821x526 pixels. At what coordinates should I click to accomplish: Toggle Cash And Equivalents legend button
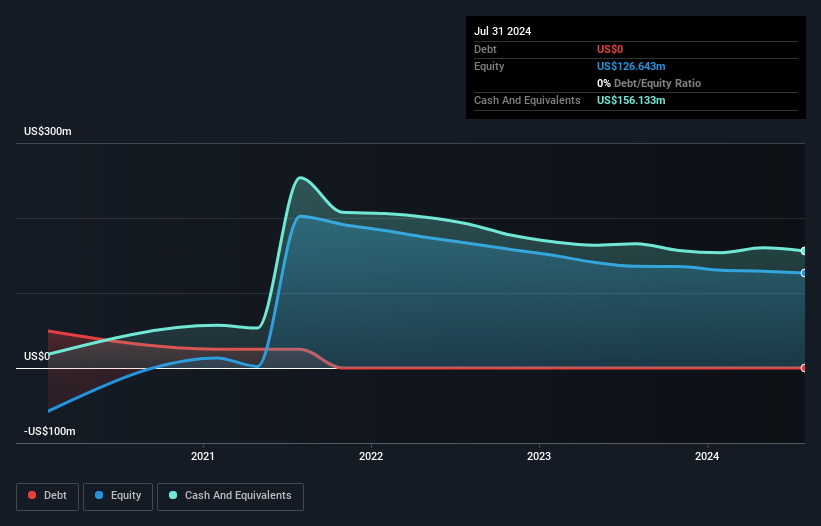[230, 496]
